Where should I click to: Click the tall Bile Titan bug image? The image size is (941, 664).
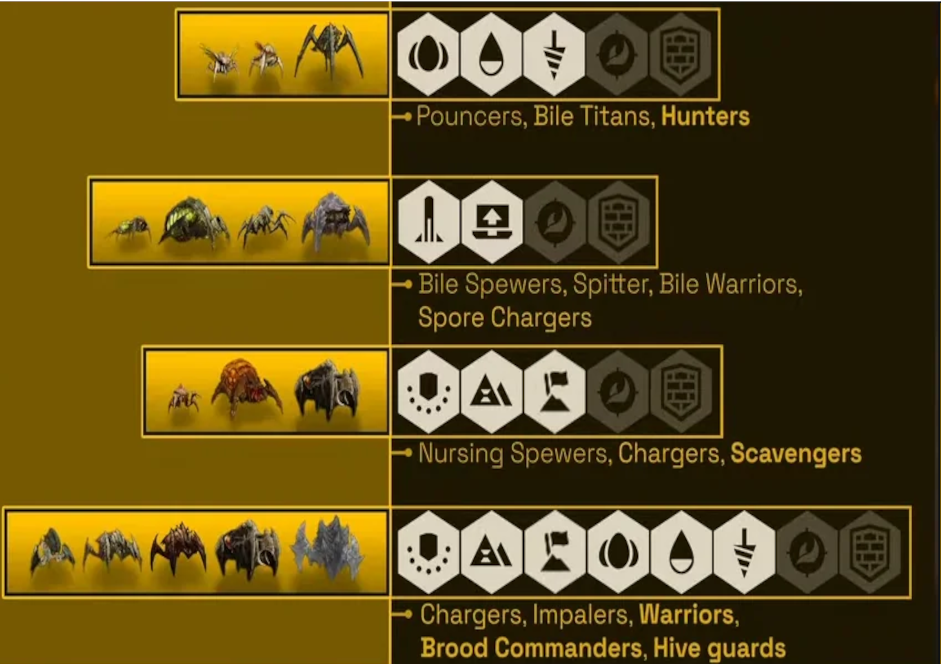click(329, 51)
